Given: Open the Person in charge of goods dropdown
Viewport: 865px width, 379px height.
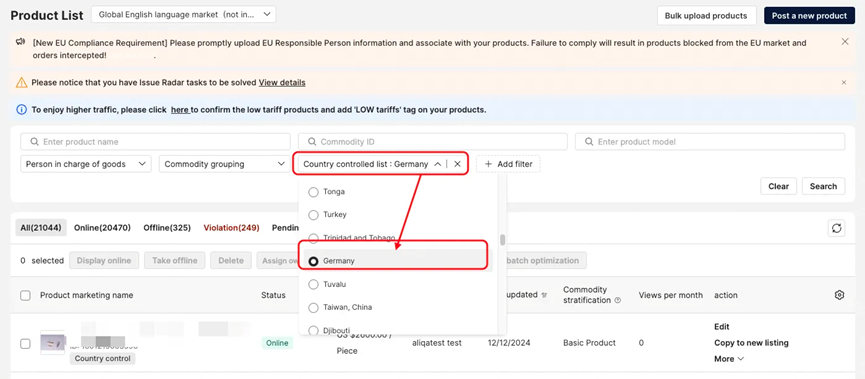Looking at the screenshot, I should 86,164.
